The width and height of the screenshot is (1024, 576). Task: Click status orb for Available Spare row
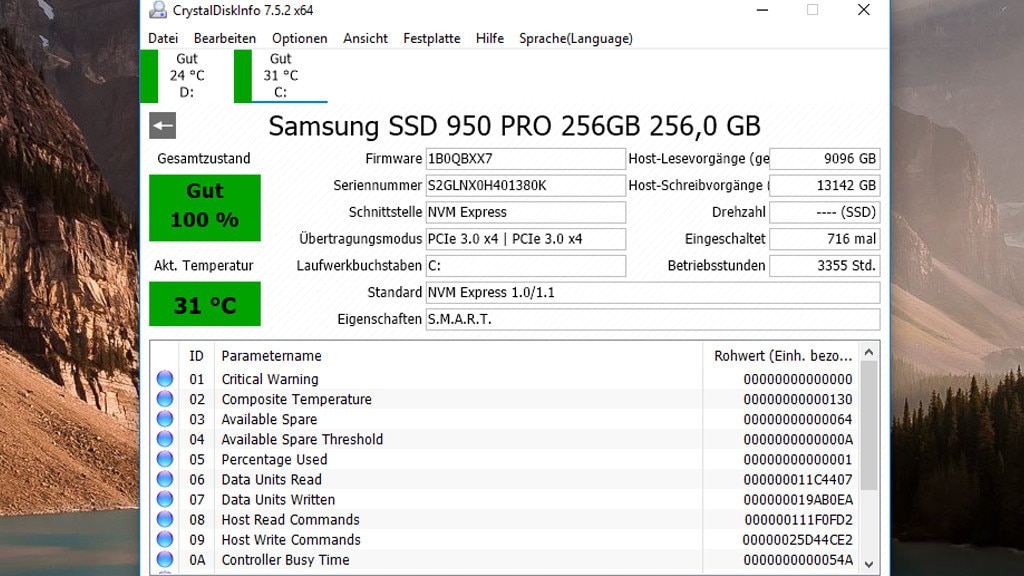coord(165,419)
